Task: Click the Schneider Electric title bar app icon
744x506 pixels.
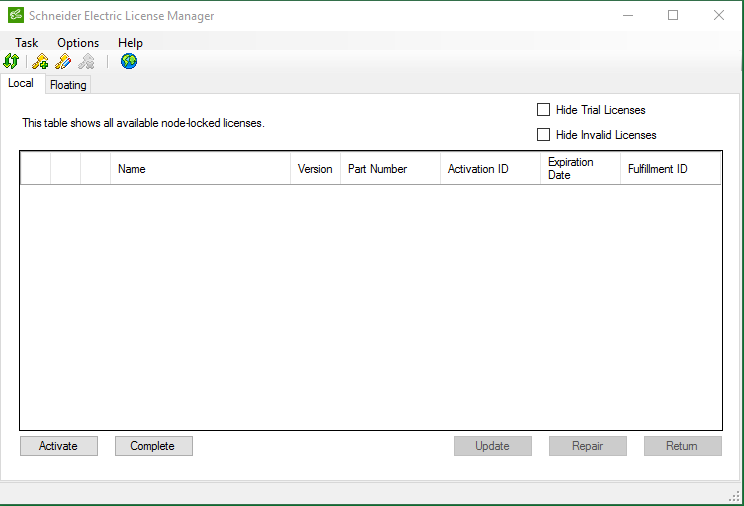Action: coord(16,15)
